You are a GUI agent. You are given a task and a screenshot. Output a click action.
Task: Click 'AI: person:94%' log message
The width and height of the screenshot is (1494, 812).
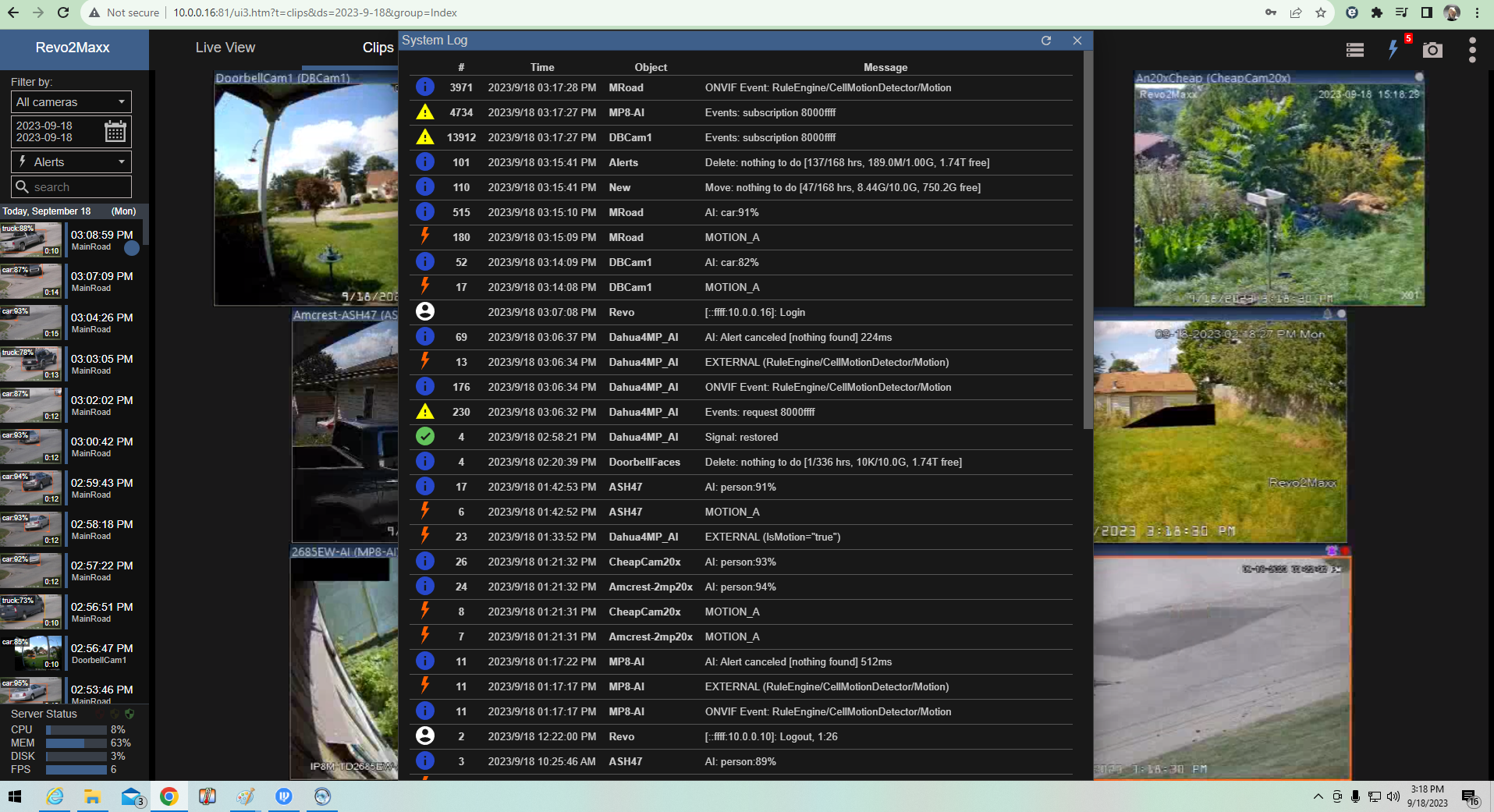[x=740, y=587]
